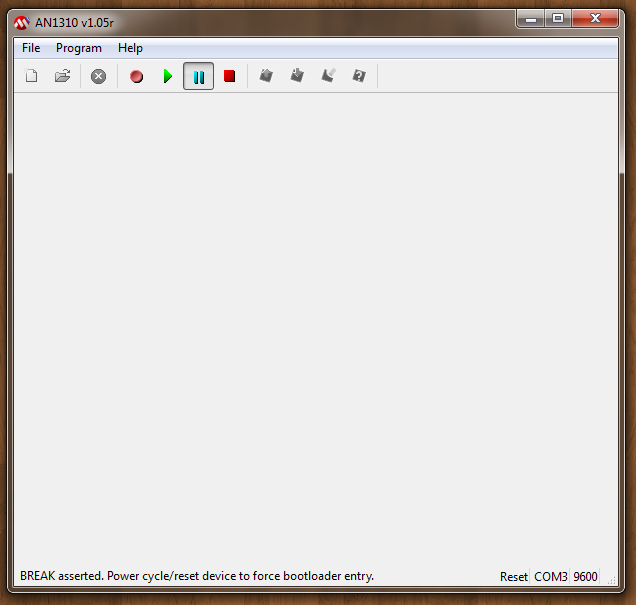Open the Program menu
Image resolution: width=636 pixels, height=605 pixels.
pos(79,48)
